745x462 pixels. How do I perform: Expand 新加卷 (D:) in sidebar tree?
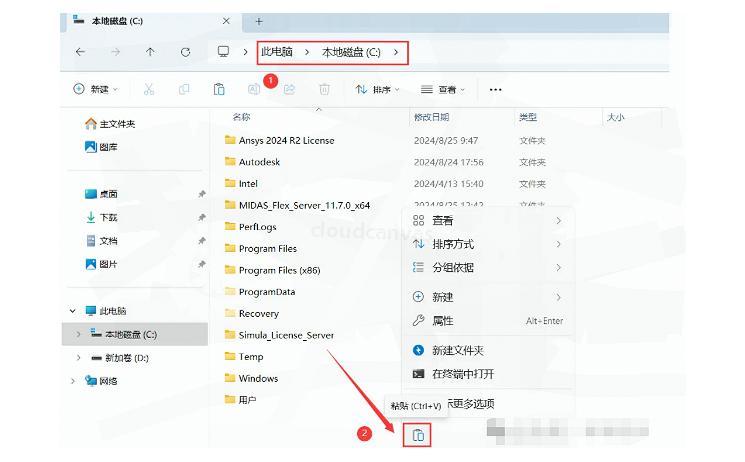pyautogui.click(x=78, y=357)
